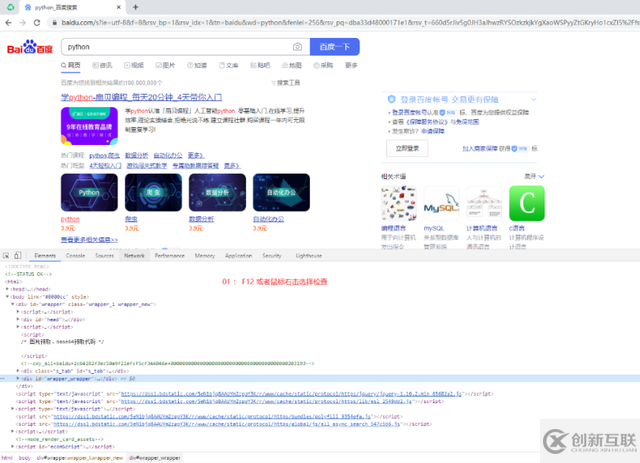640x463 pixels.
Task: Click the browser address bar URL
Action: (x=349, y=22)
